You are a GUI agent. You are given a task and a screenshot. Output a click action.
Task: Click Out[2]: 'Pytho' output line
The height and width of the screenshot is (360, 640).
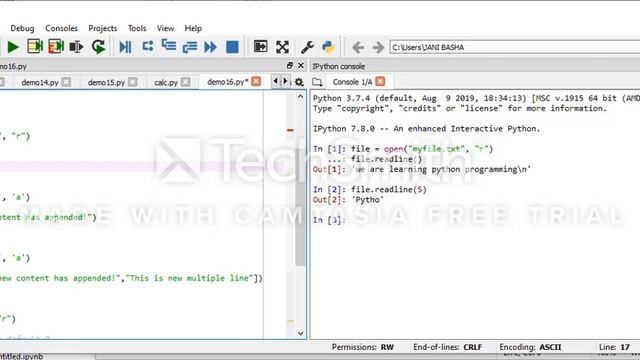pos(348,200)
